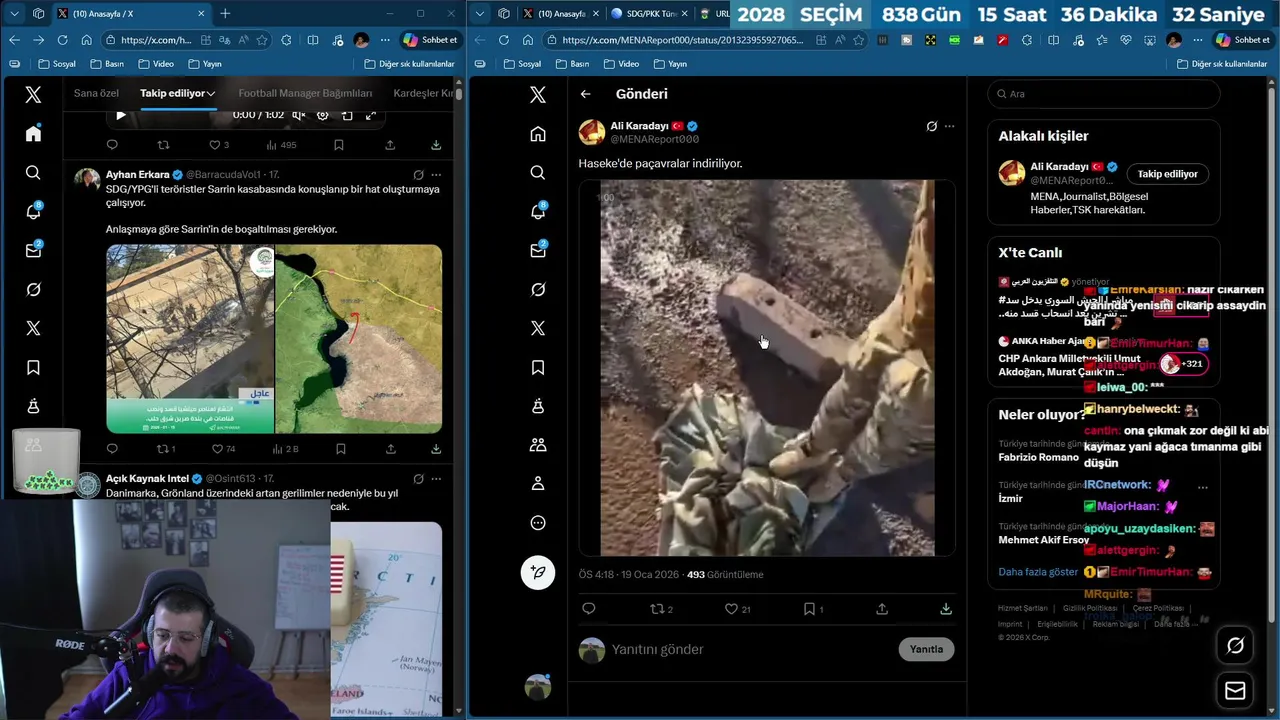The height and width of the screenshot is (720, 1280).
Task: Open new tab in left browser
Action: tap(225, 13)
